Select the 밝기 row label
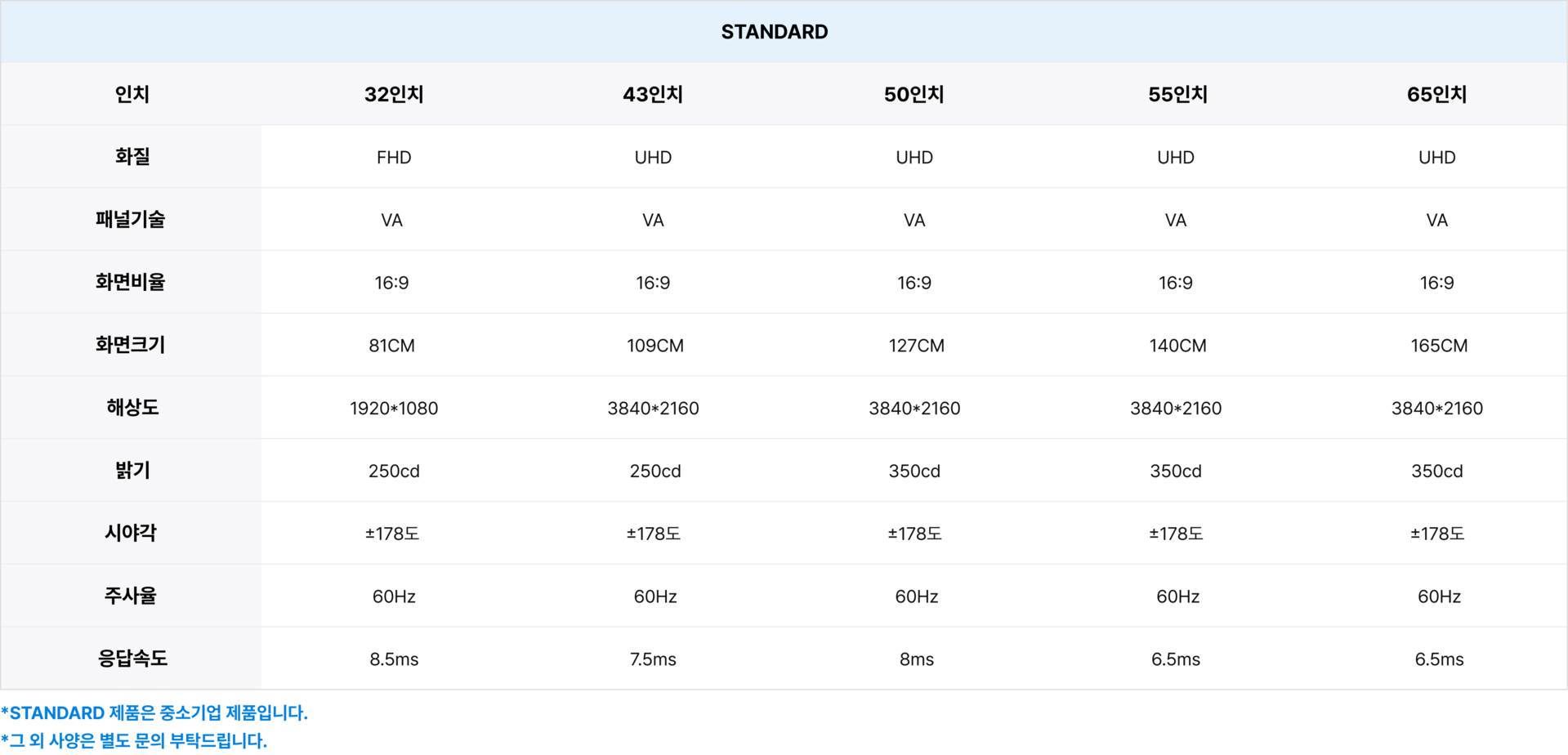This screenshot has width=1568, height=755. [x=132, y=471]
